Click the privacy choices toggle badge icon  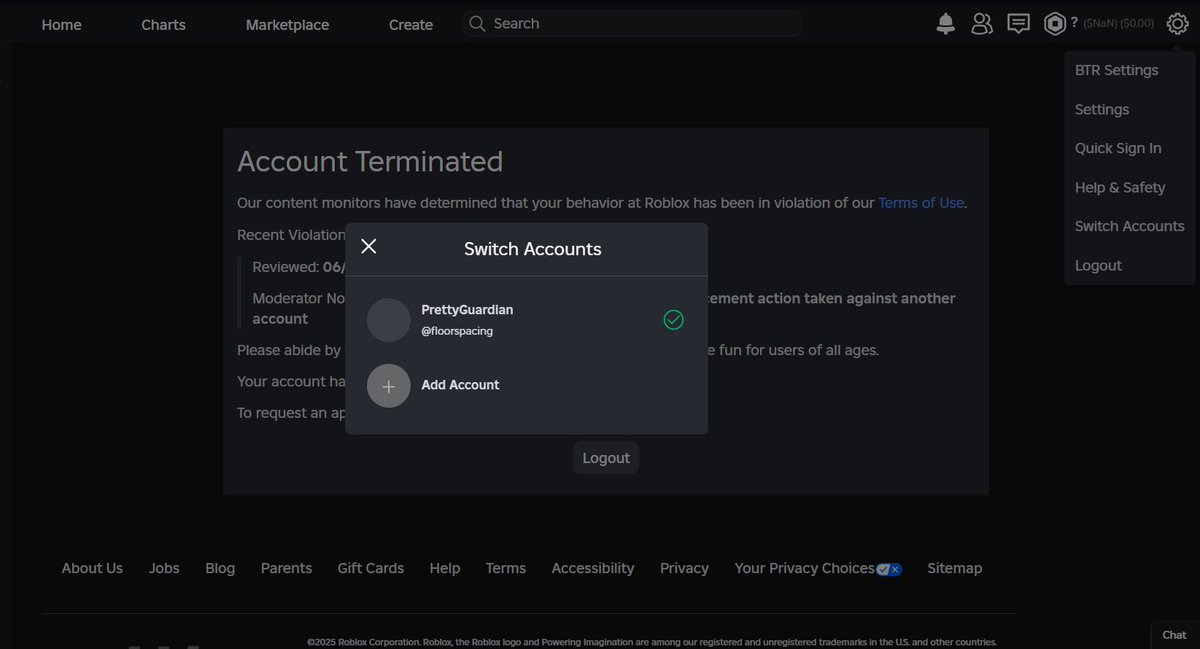pos(889,569)
